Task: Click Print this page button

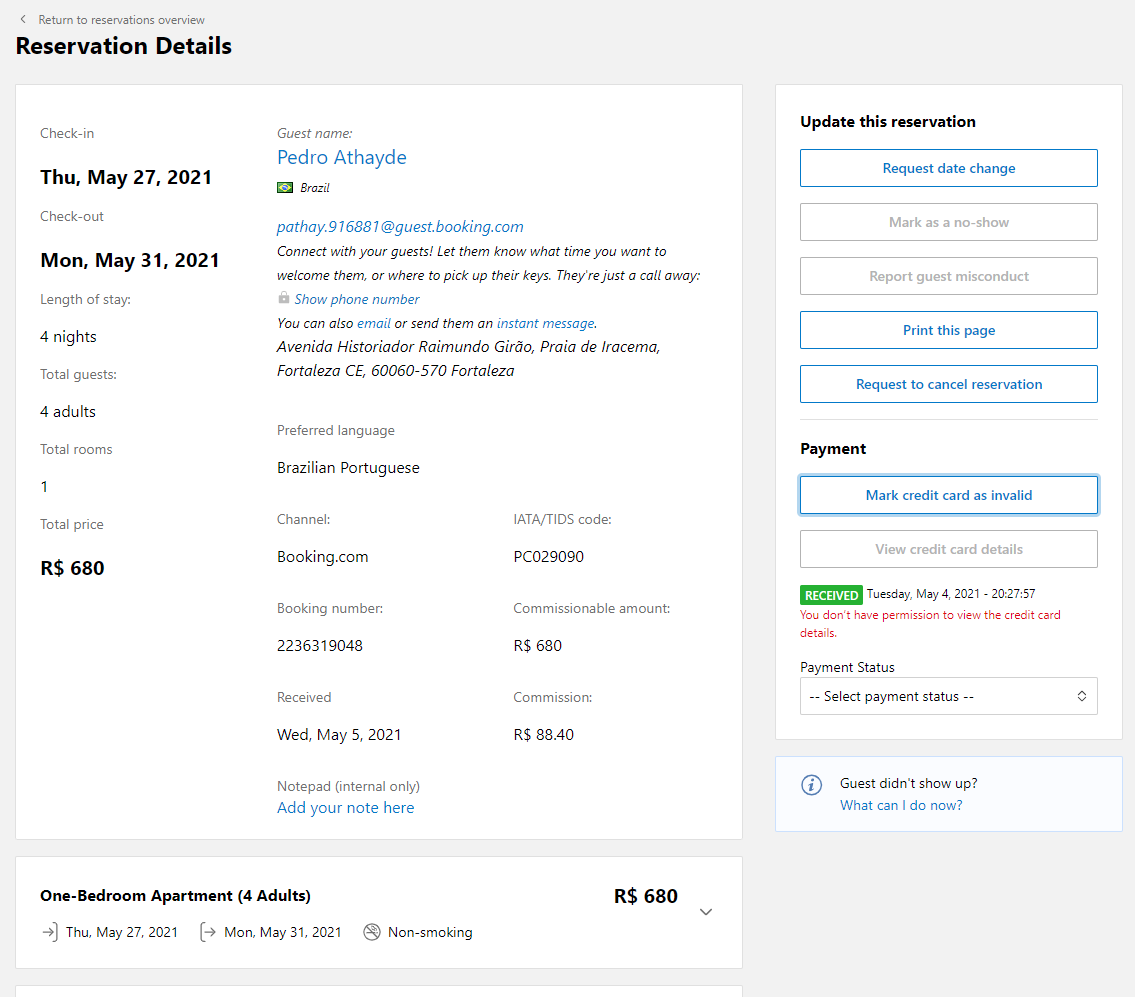Action: (948, 330)
